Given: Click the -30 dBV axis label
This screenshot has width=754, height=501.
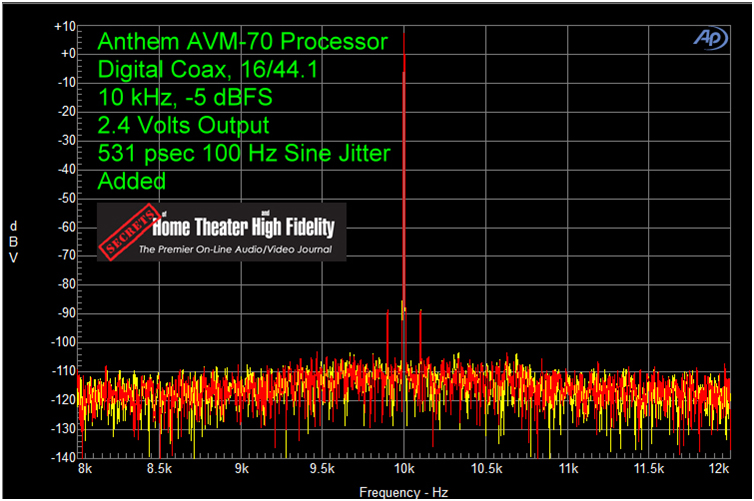Looking at the screenshot, I should tap(67, 140).
